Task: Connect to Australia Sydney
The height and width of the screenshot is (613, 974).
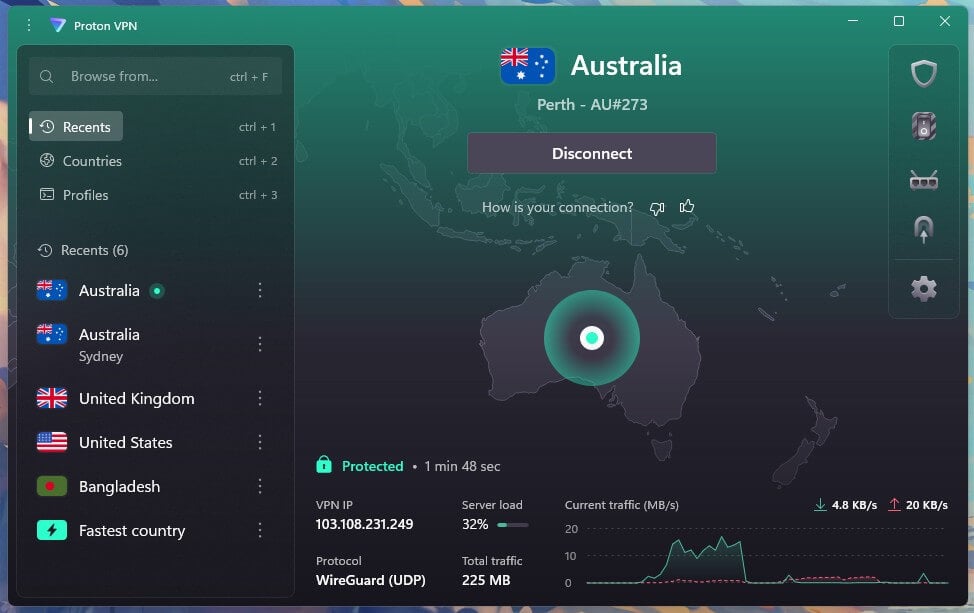Action: pyautogui.click(x=109, y=344)
